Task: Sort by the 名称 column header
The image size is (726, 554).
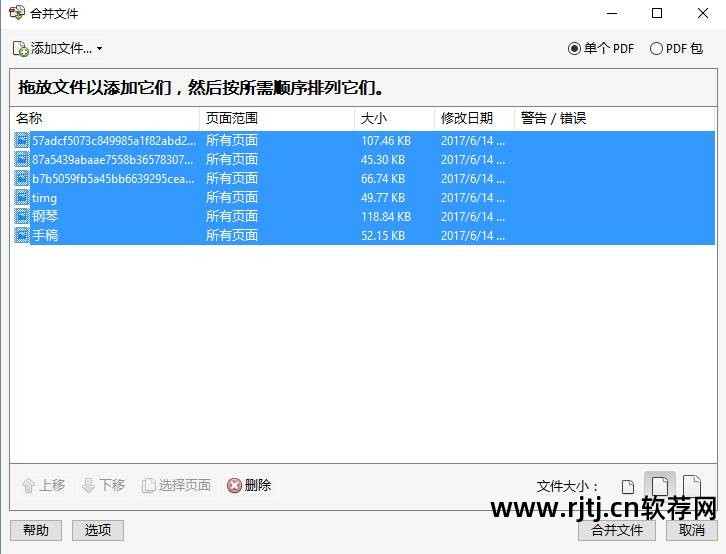Action: tap(105, 118)
